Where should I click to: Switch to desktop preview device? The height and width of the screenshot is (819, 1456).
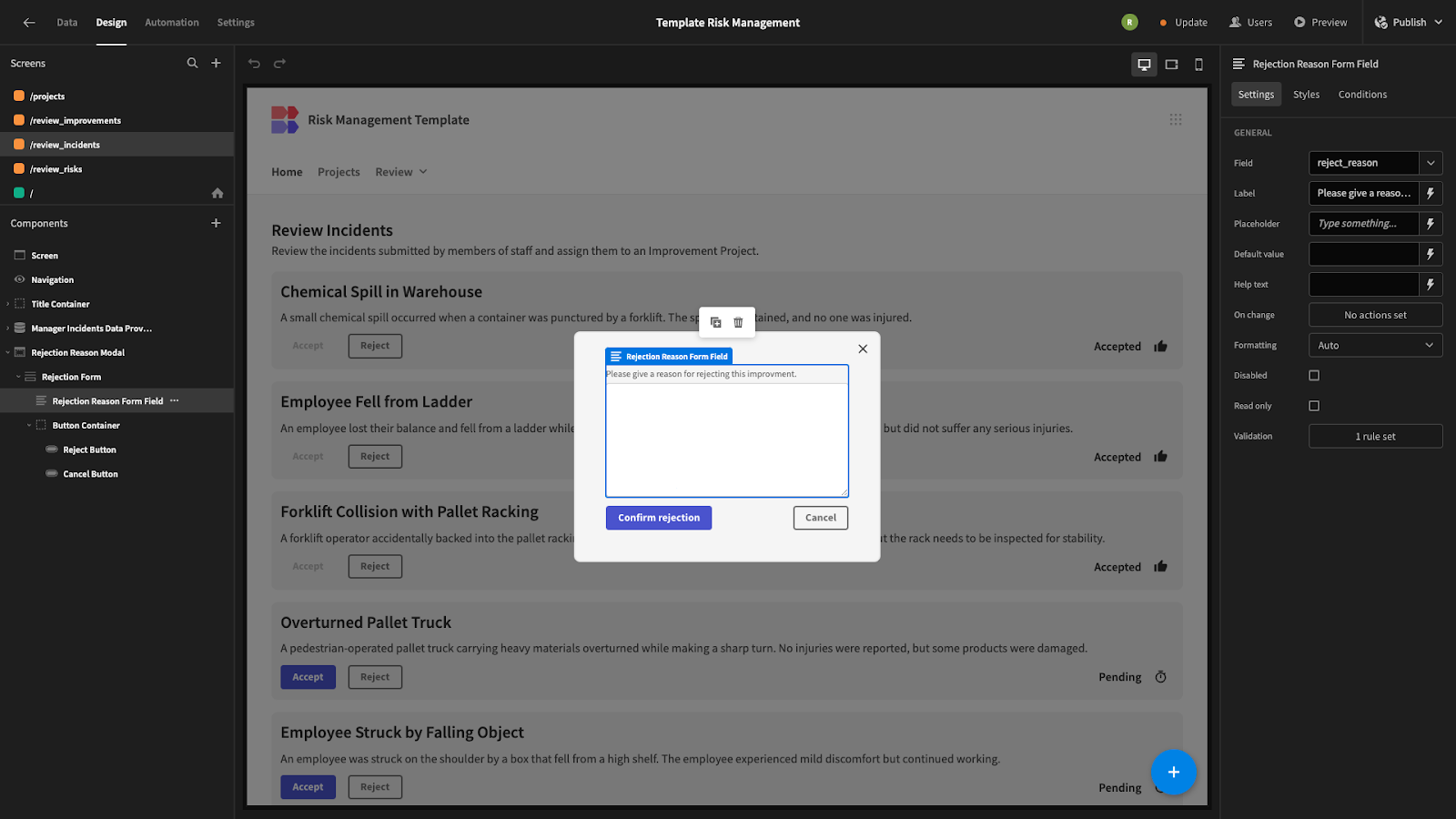point(1144,64)
